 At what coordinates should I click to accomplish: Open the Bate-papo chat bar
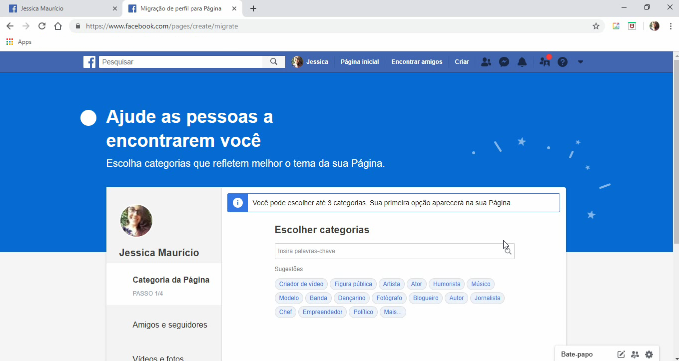pos(577,354)
